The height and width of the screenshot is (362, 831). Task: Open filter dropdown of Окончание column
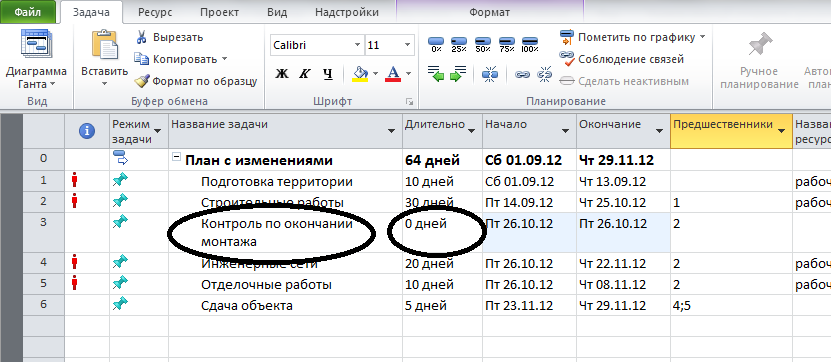coord(659,131)
